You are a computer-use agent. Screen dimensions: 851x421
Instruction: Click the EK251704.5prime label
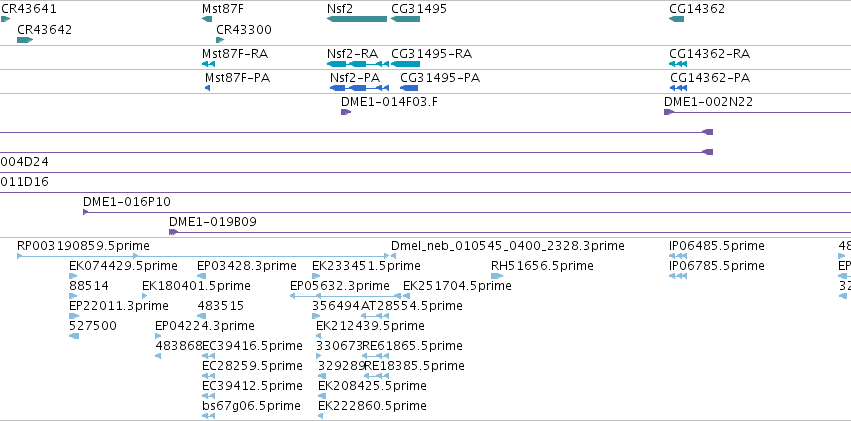(457, 286)
